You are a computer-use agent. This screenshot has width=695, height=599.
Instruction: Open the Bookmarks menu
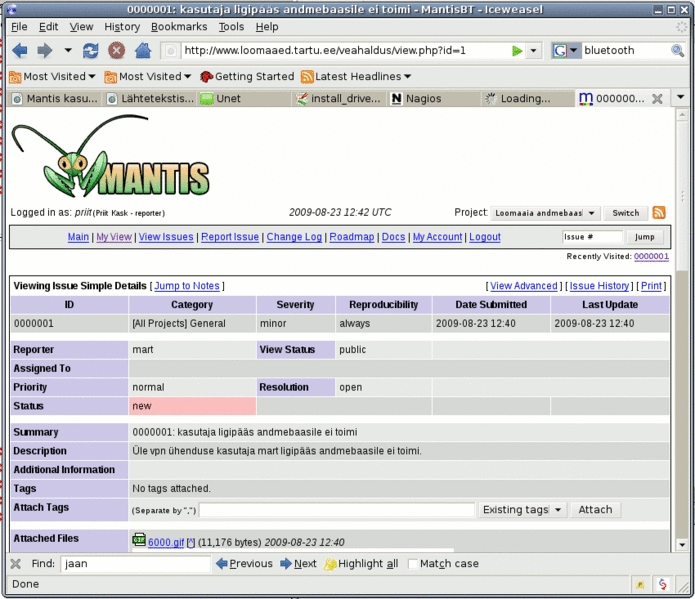tap(179, 27)
